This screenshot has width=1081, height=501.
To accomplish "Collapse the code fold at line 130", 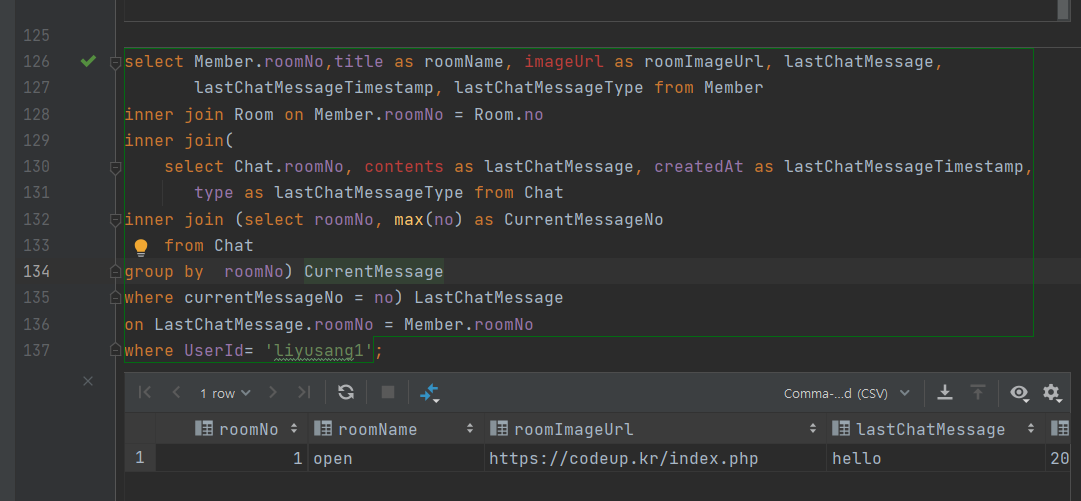I will pyautogui.click(x=115, y=167).
